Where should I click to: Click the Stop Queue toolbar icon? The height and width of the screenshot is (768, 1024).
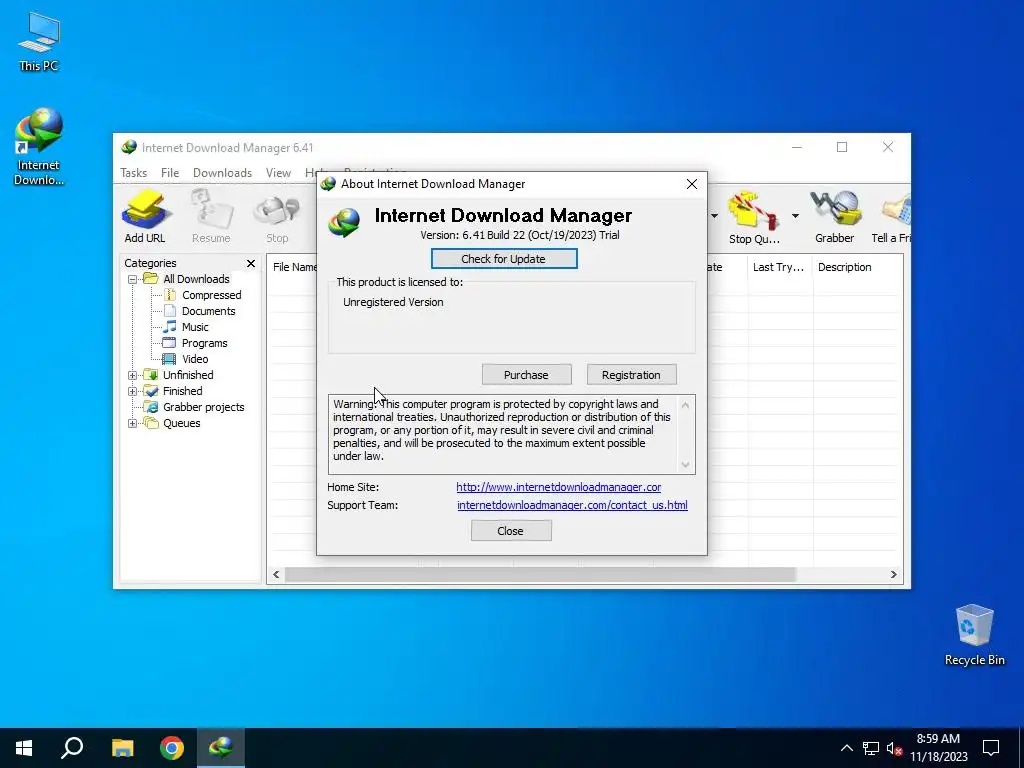pos(754,217)
